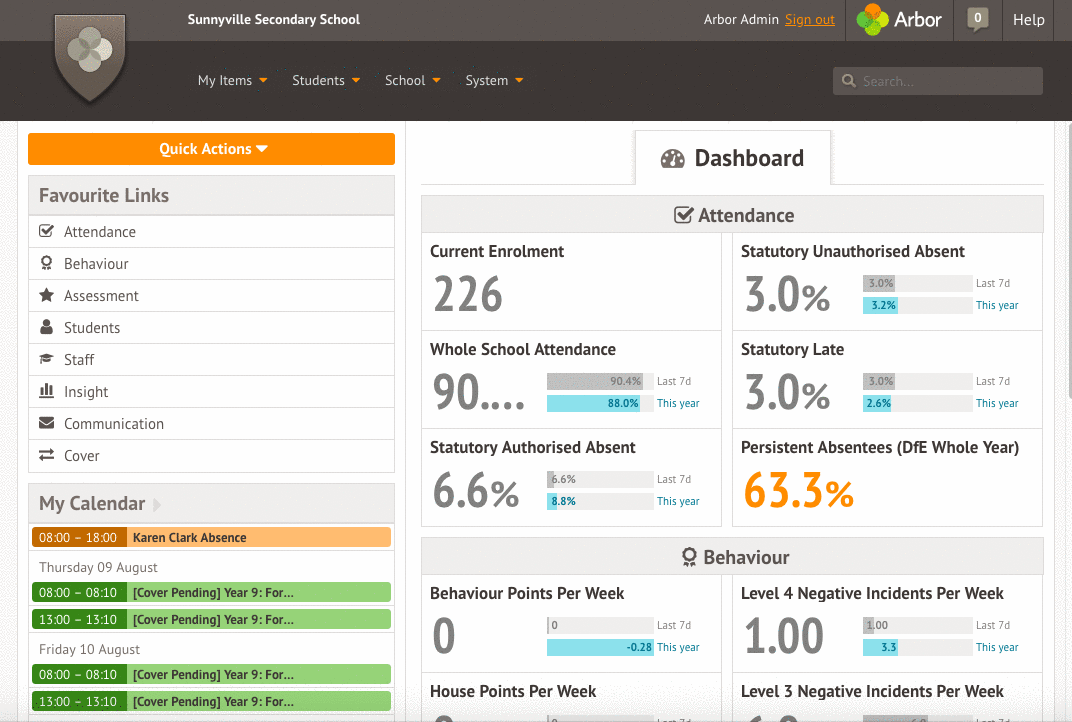Open the notifications speech bubble showing 0
This screenshot has height=722, width=1072.
(x=978, y=19)
